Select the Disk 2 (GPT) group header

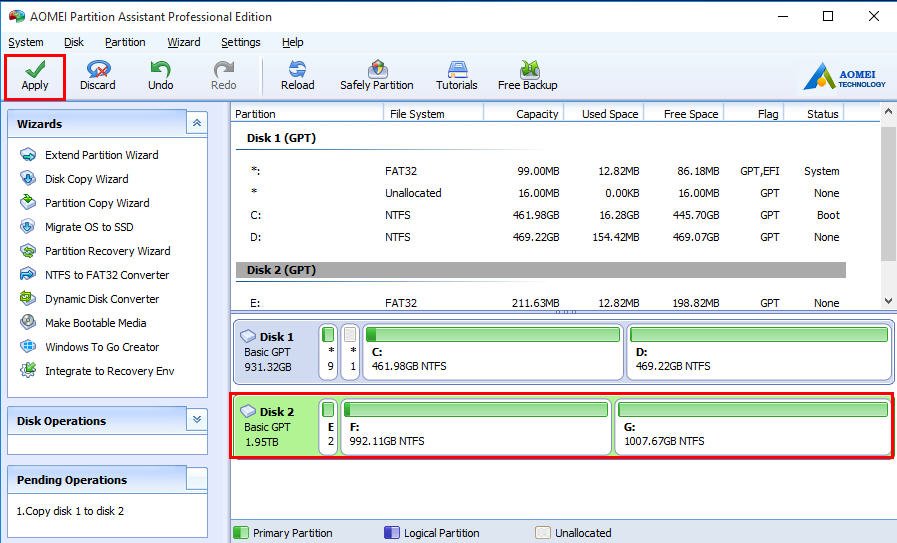click(541, 270)
